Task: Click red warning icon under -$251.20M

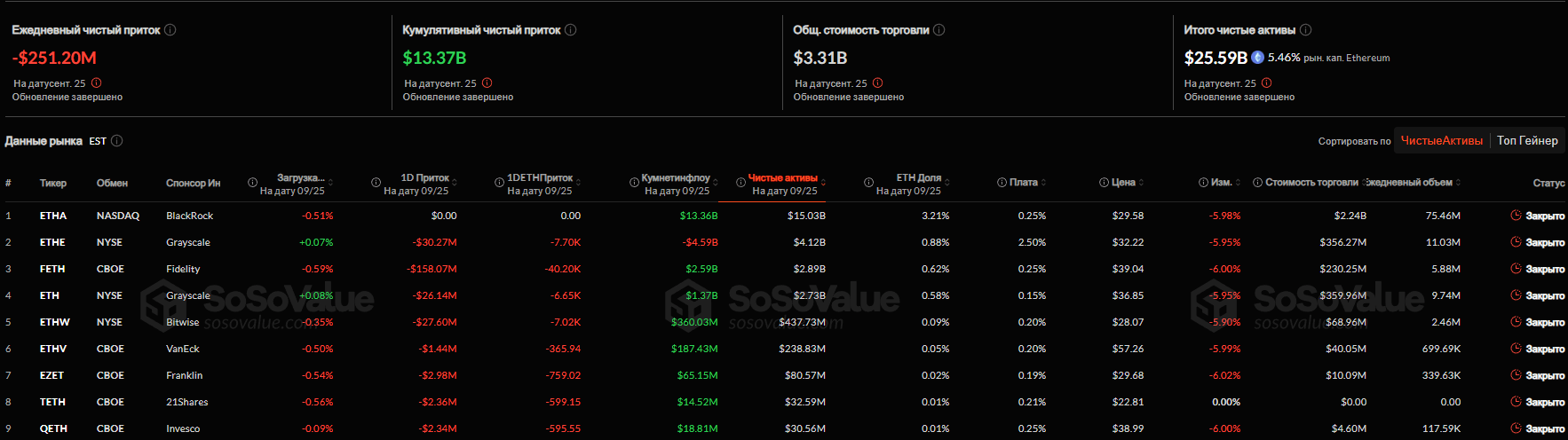Action: [x=96, y=82]
